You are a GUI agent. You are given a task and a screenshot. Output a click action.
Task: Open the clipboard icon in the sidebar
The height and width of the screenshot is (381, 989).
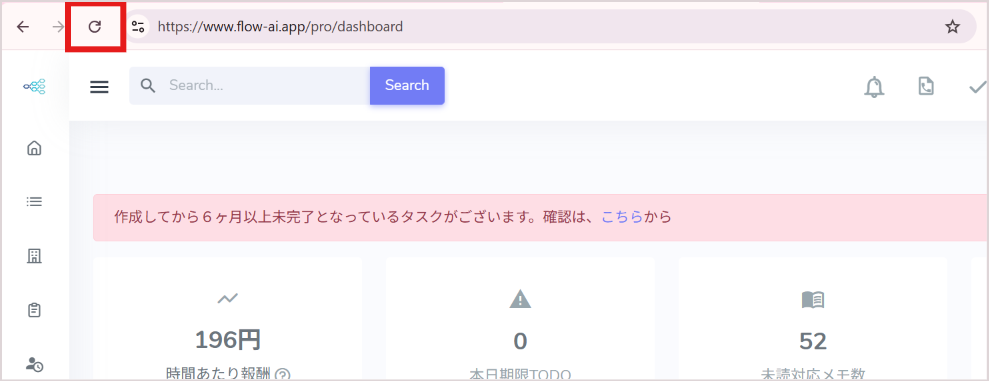click(x=34, y=310)
